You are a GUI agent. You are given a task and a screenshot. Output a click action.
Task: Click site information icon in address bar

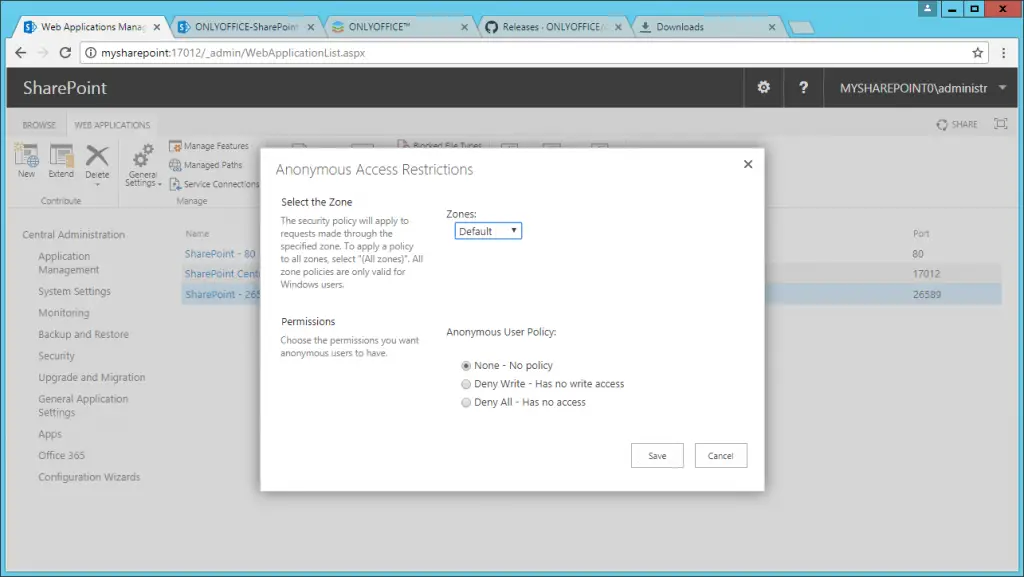(91, 53)
